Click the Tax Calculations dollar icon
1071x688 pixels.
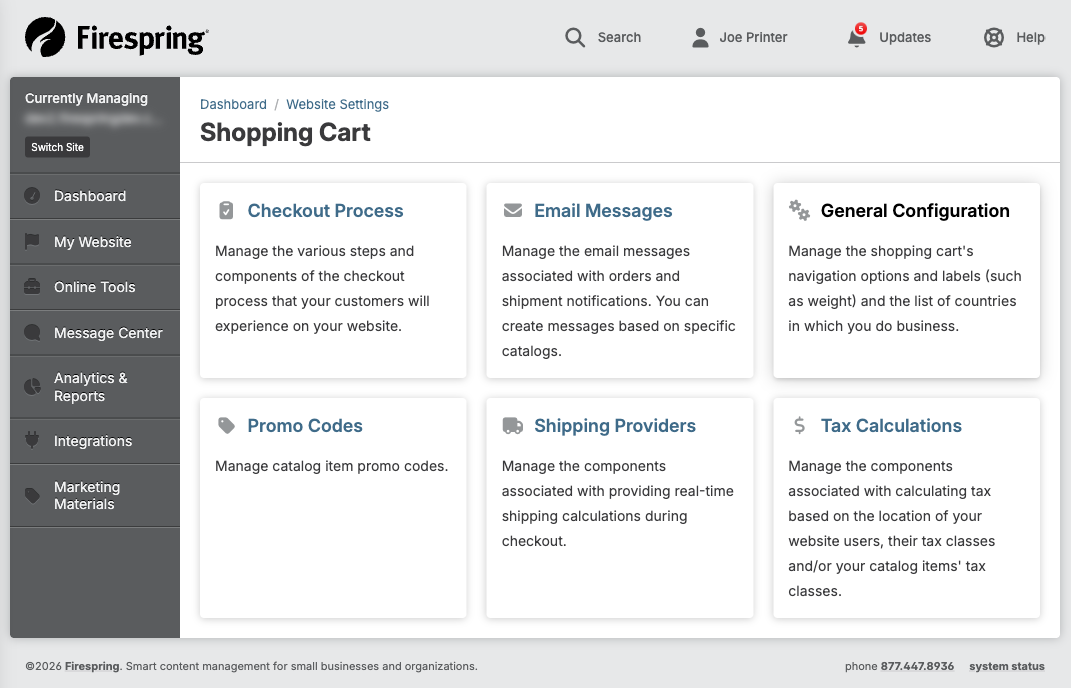click(799, 426)
